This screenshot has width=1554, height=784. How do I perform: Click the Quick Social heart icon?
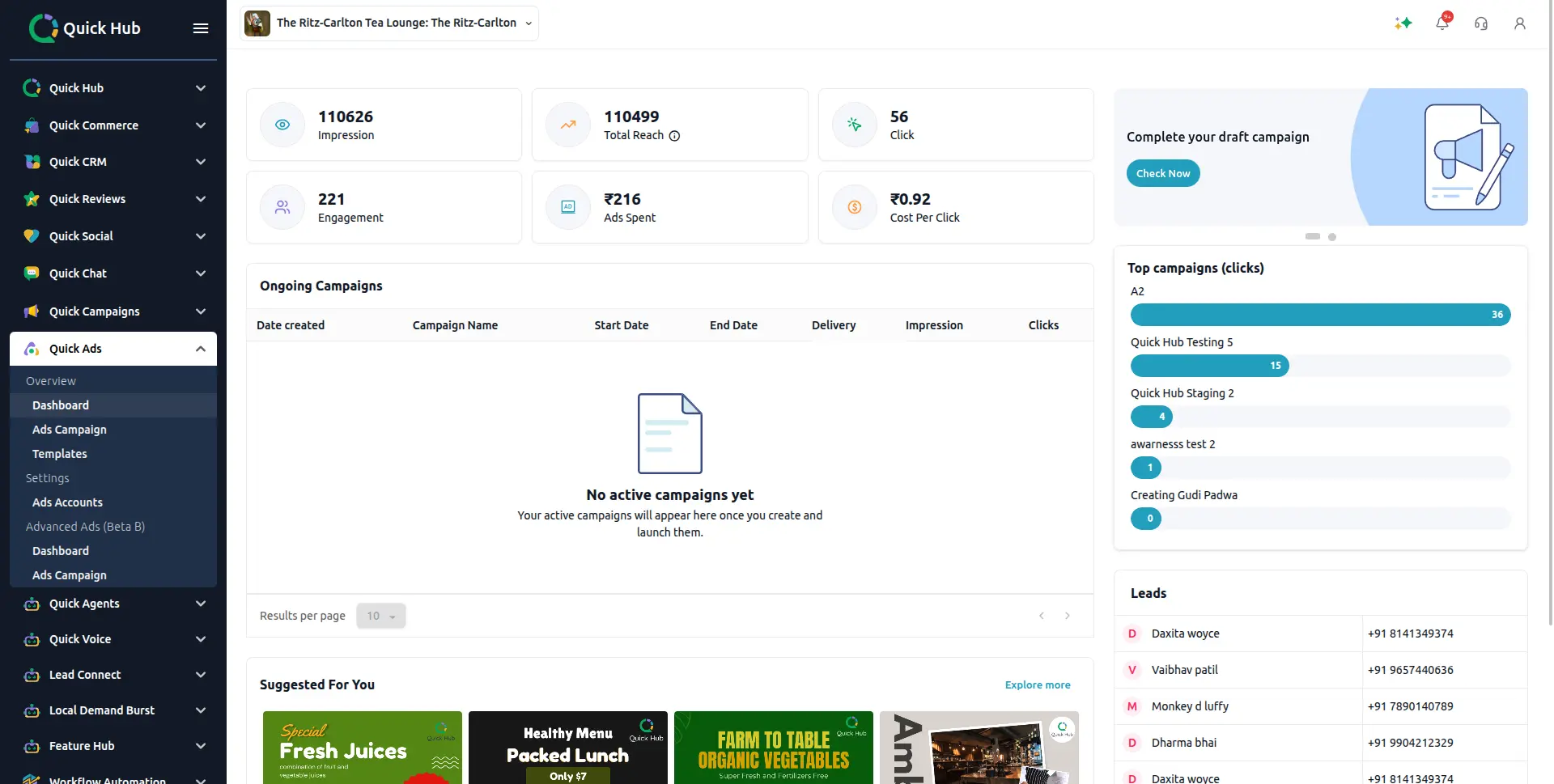32,236
